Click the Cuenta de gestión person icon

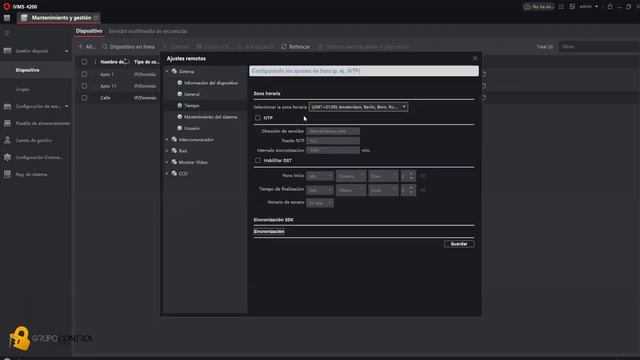pos(7,140)
